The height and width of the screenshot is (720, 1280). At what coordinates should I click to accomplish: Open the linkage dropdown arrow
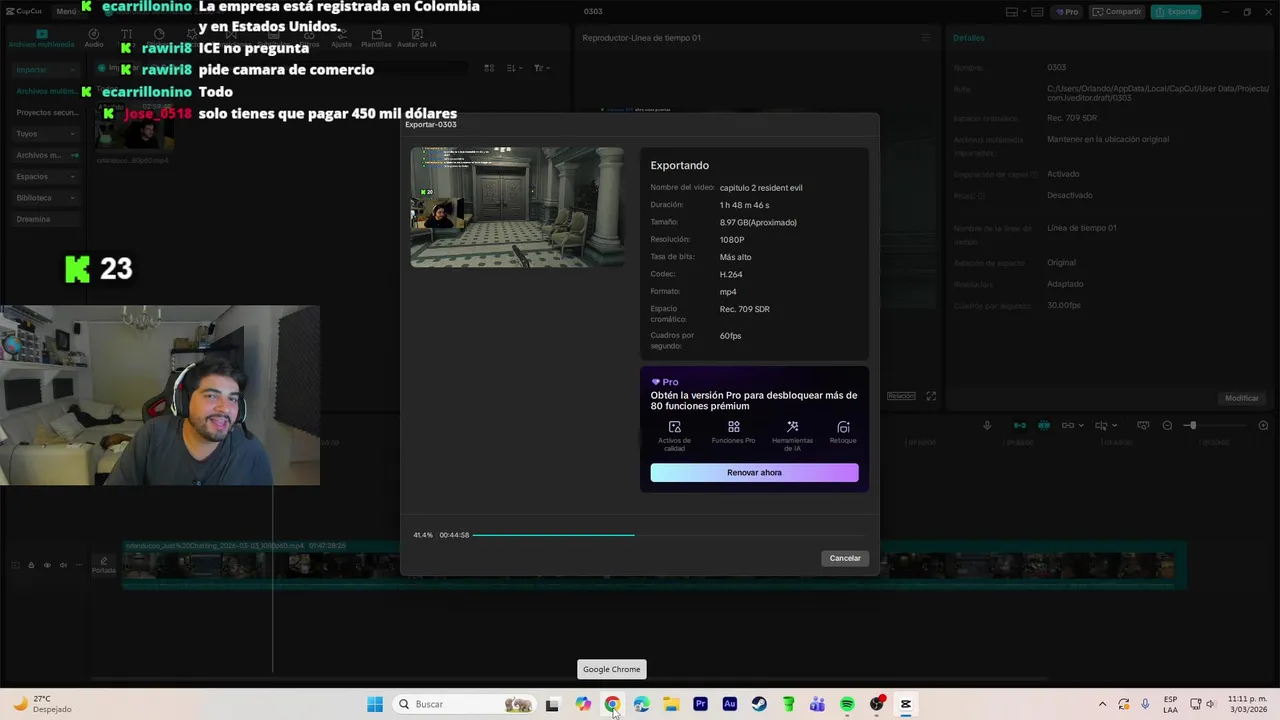point(1083,426)
